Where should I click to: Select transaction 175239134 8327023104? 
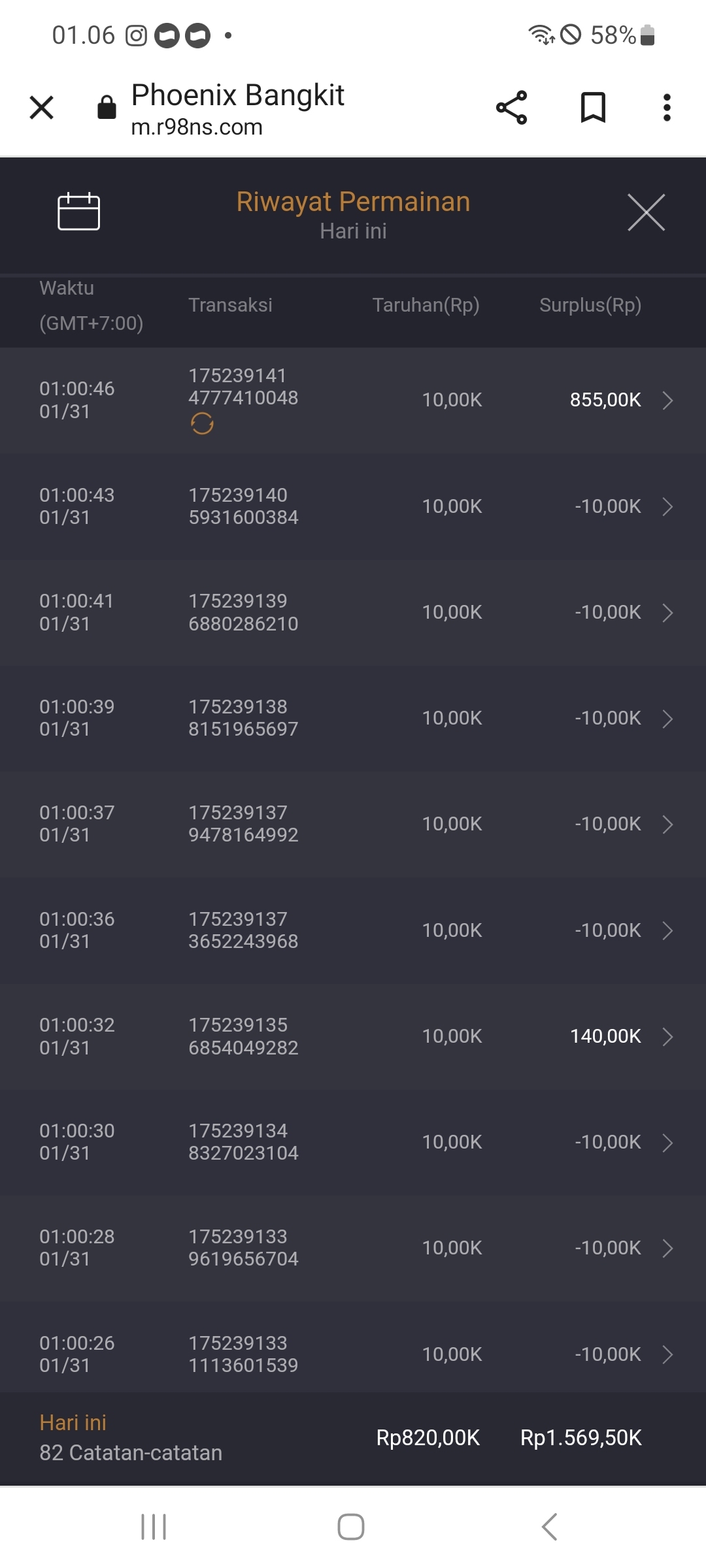pos(243,1142)
